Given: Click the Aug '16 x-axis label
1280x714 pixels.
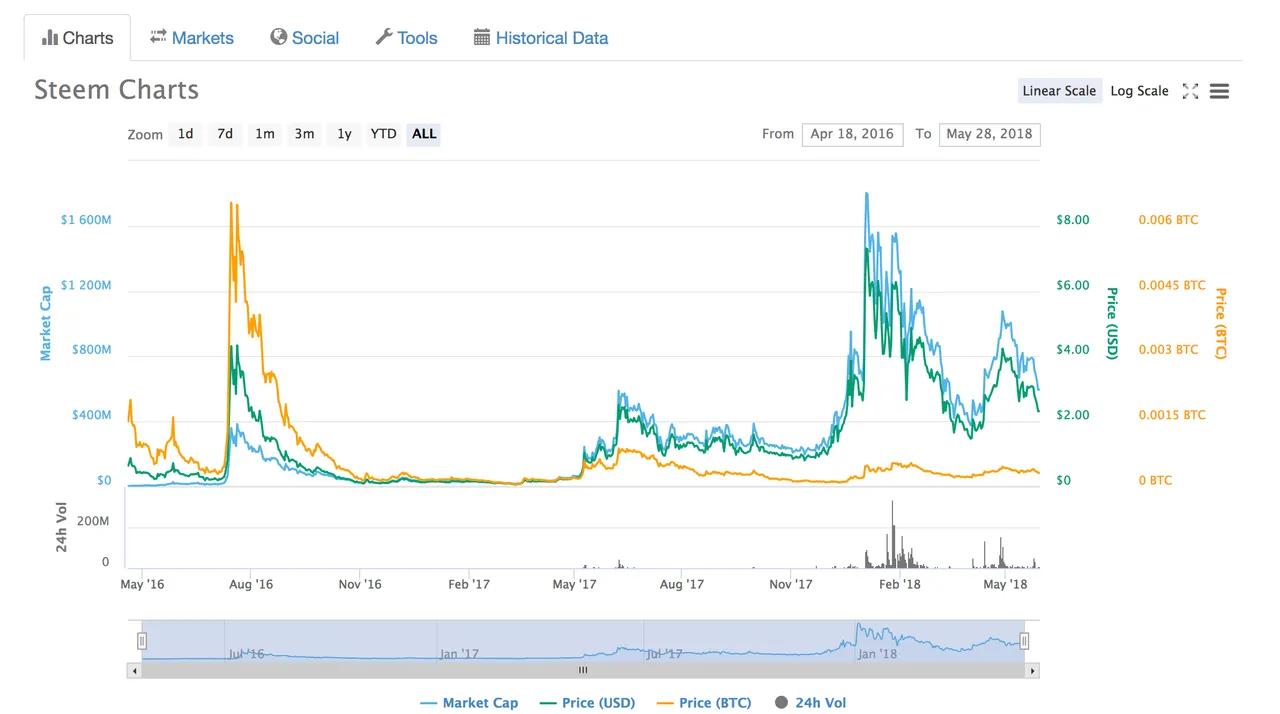Looking at the screenshot, I should click(250, 584).
